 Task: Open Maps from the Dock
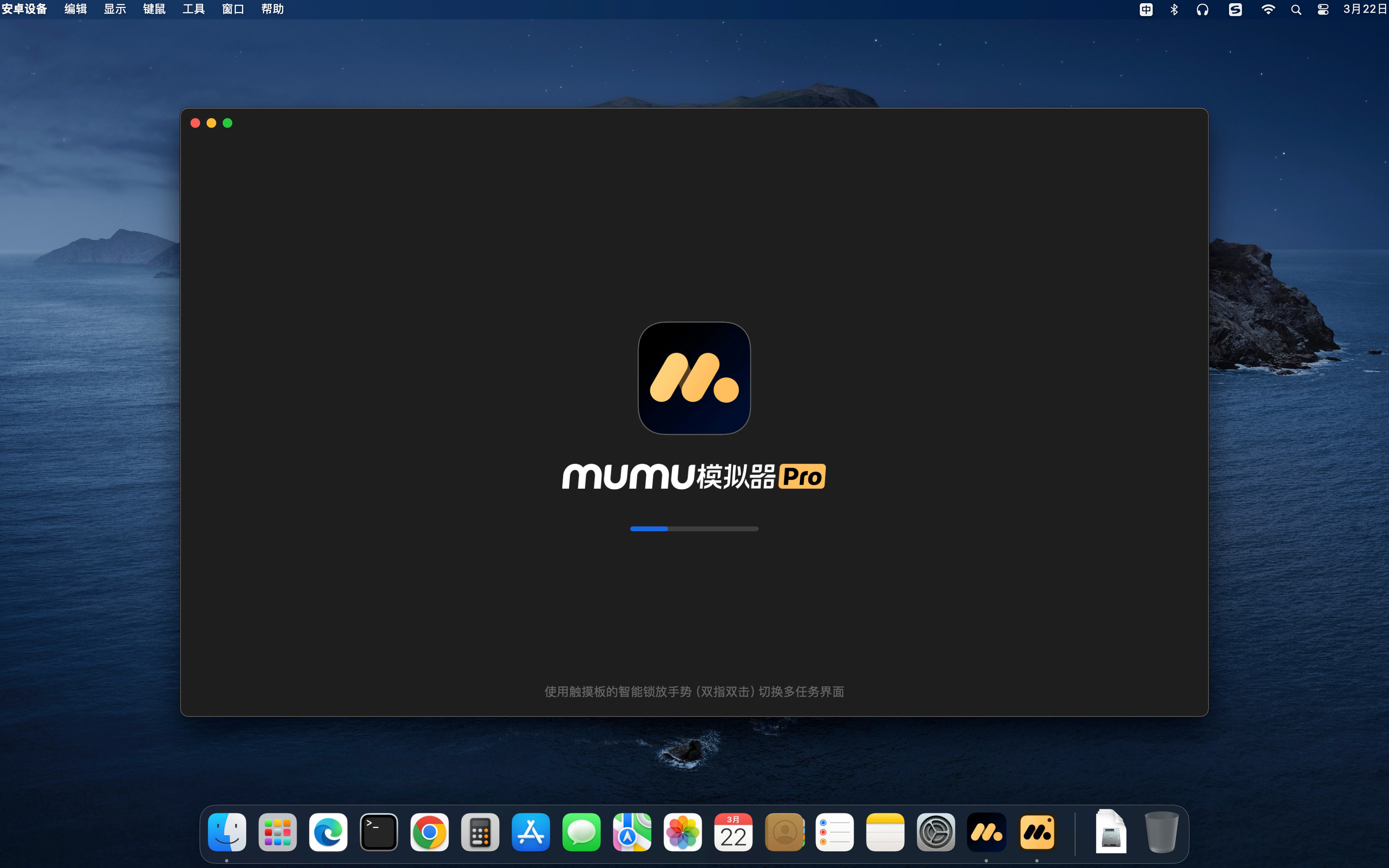[x=632, y=832]
